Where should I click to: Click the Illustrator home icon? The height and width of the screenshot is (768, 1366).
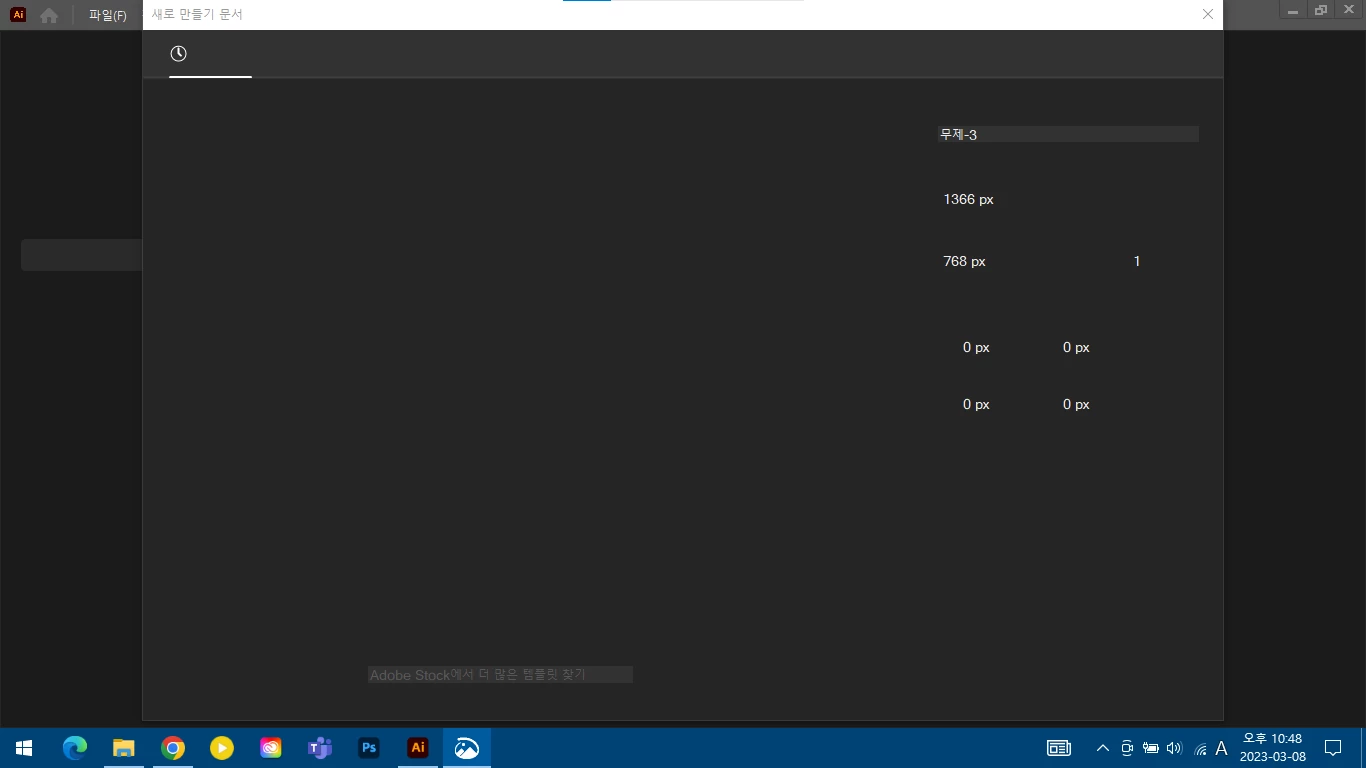49,15
